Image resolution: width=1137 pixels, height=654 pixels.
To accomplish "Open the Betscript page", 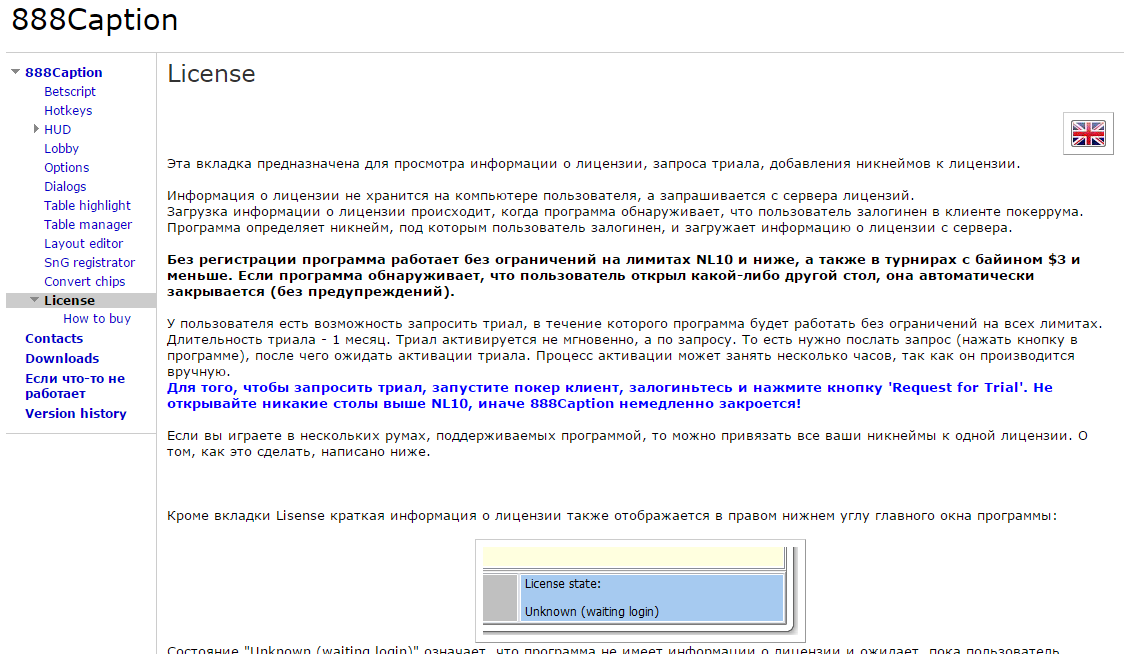I will pyautogui.click(x=70, y=91).
